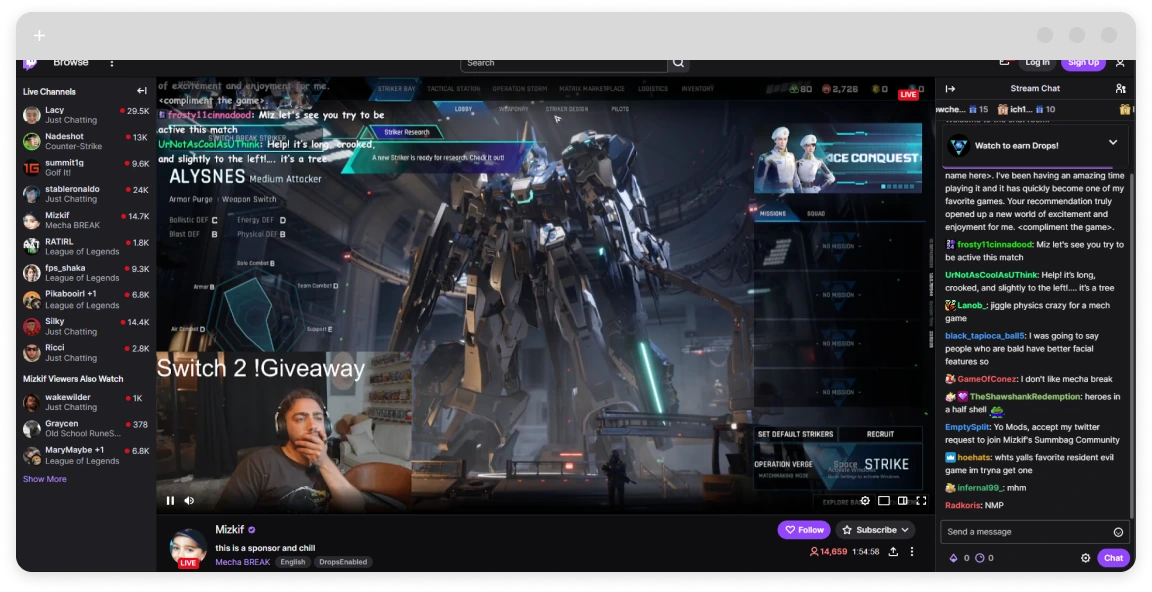The image size is (1152, 592).
Task: Click the Log In button
Action: [x=1037, y=63]
